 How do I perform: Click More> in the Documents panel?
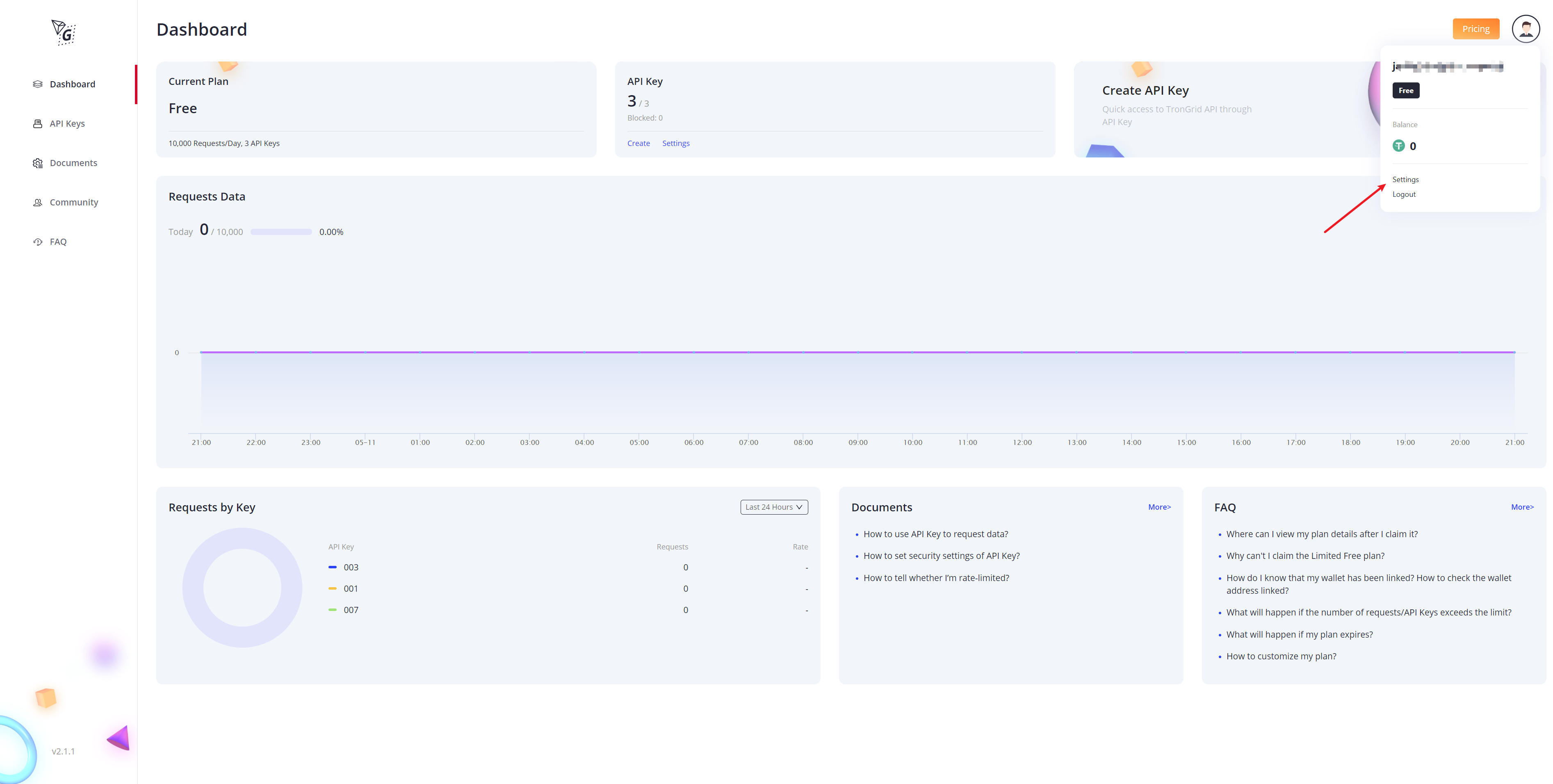1159,507
